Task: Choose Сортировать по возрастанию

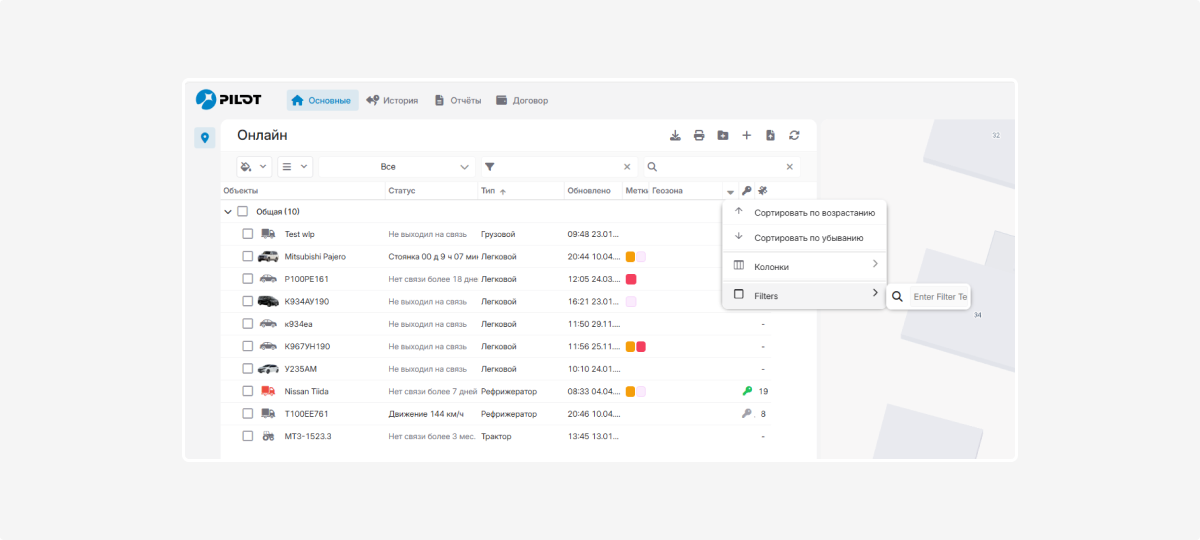Action: pos(814,213)
